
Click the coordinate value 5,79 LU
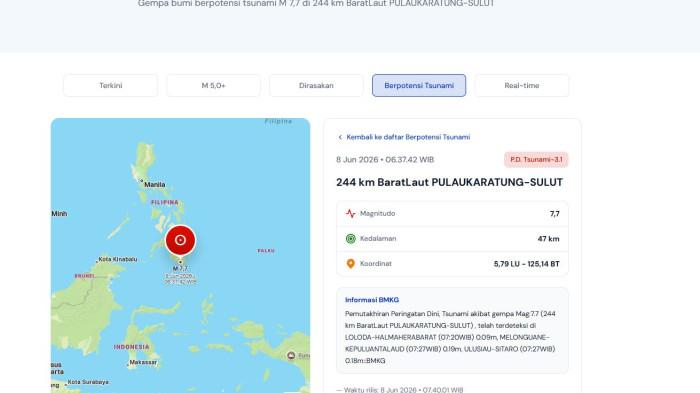coord(526,264)
